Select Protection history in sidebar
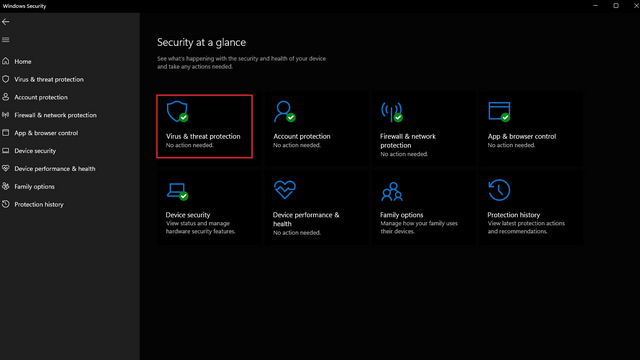The height and width of the screenshot is (360, 640). coord(39,204)
